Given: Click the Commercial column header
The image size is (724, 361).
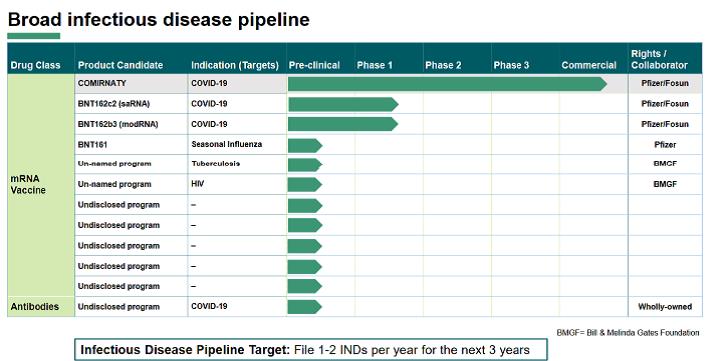Looking at the screenshot, I should click(589, 66).
